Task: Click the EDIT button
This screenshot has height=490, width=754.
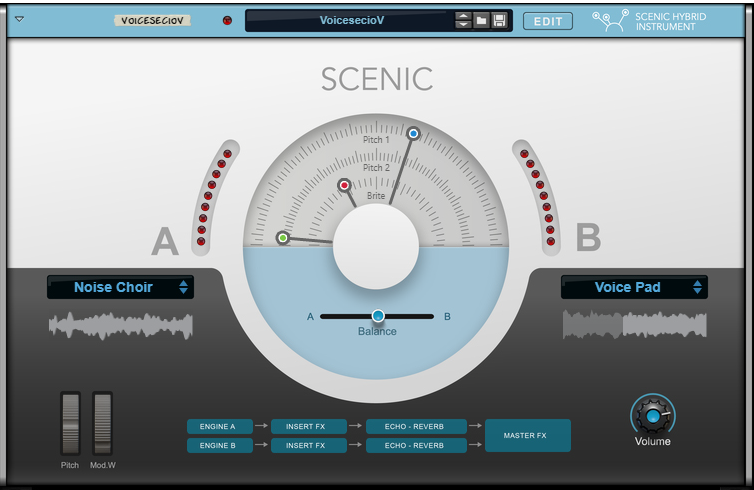Action: pos(548,21)
